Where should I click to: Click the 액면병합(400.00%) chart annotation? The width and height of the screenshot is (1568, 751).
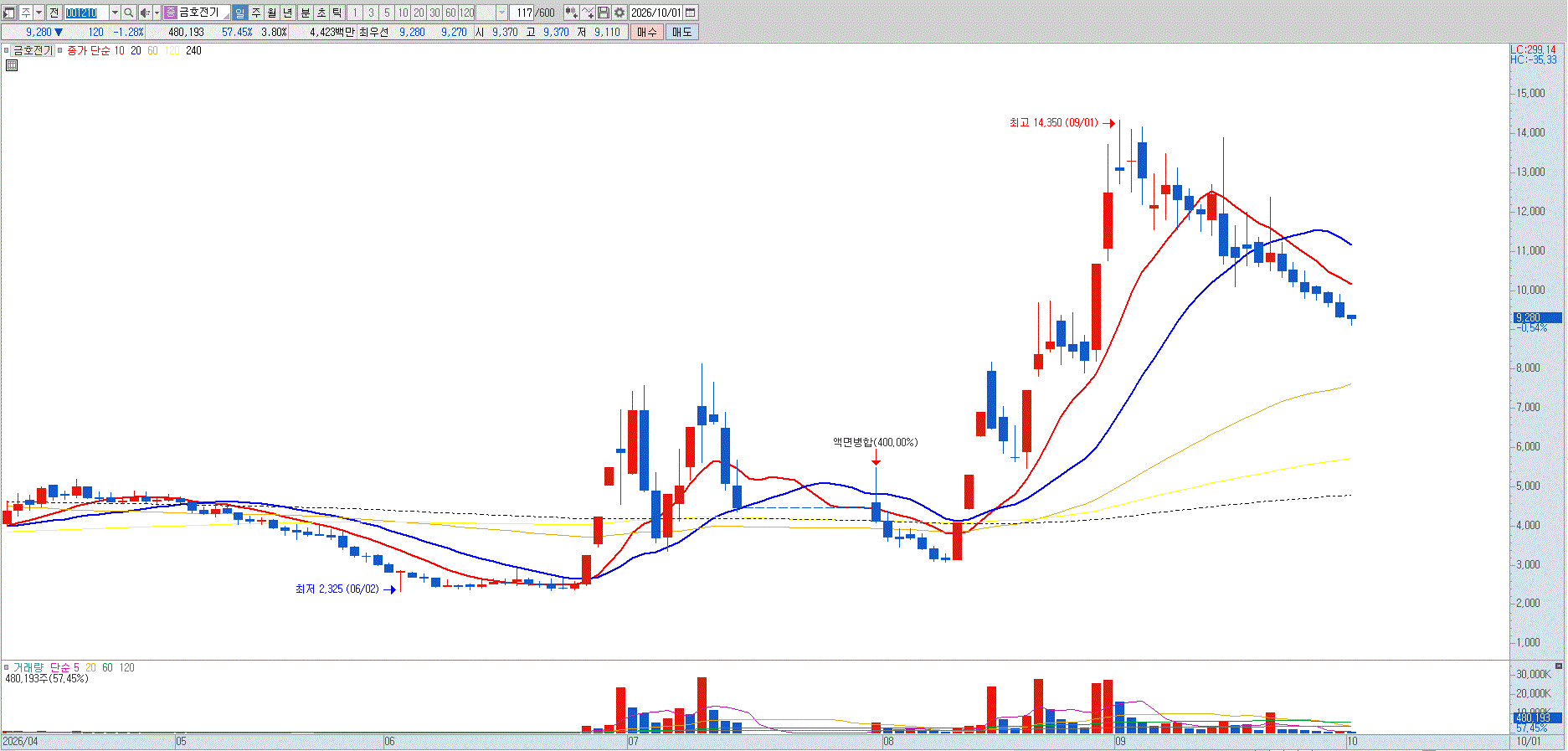point(875,442)
